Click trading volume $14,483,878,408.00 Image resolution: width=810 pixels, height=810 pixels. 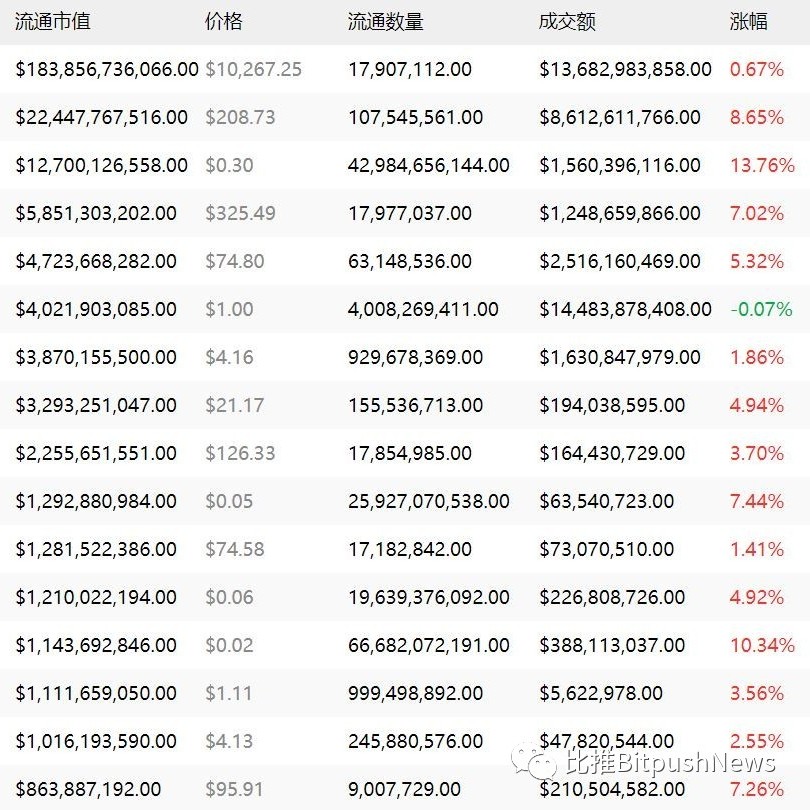pos(626,309)
